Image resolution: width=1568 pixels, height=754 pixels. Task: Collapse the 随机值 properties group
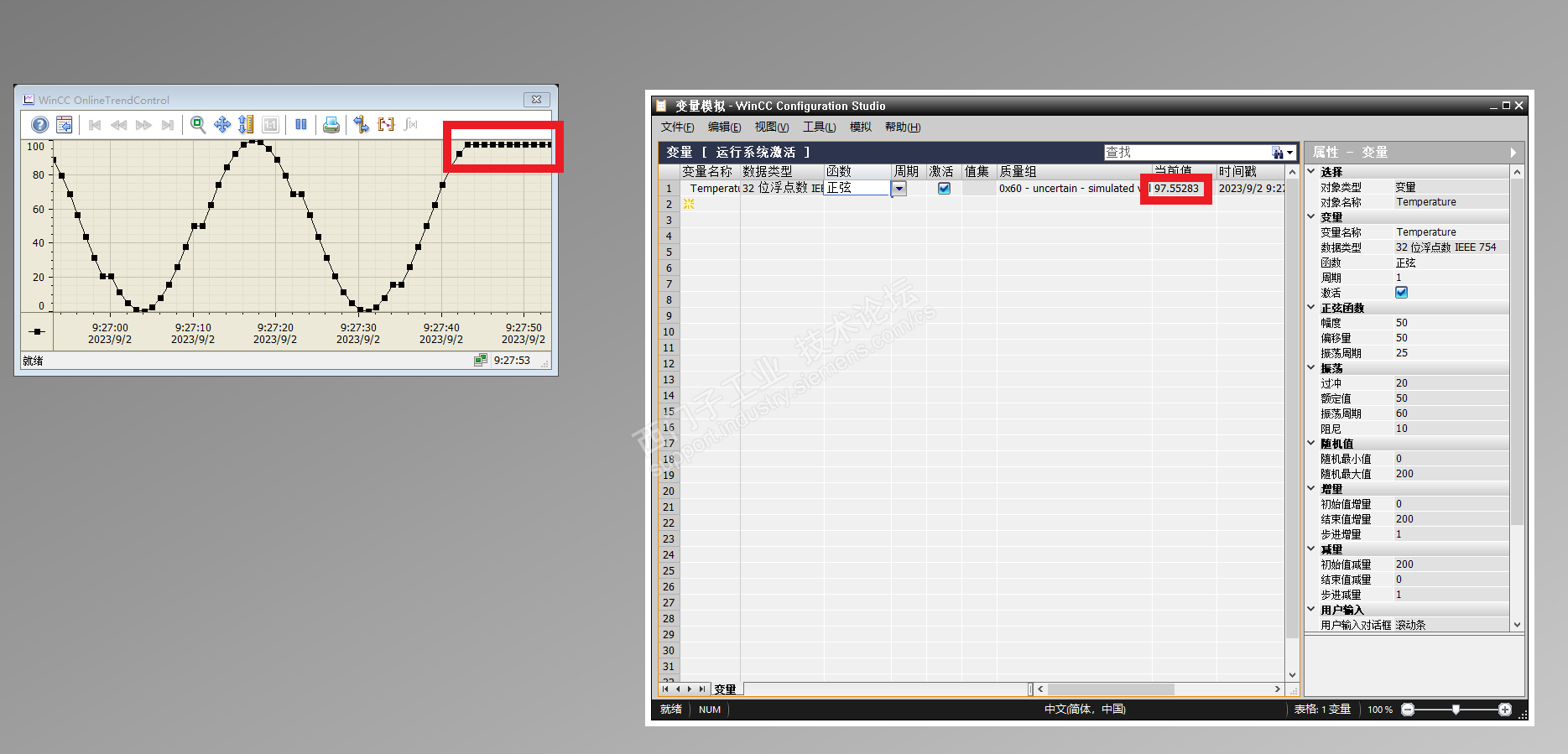click(1311, 443)
